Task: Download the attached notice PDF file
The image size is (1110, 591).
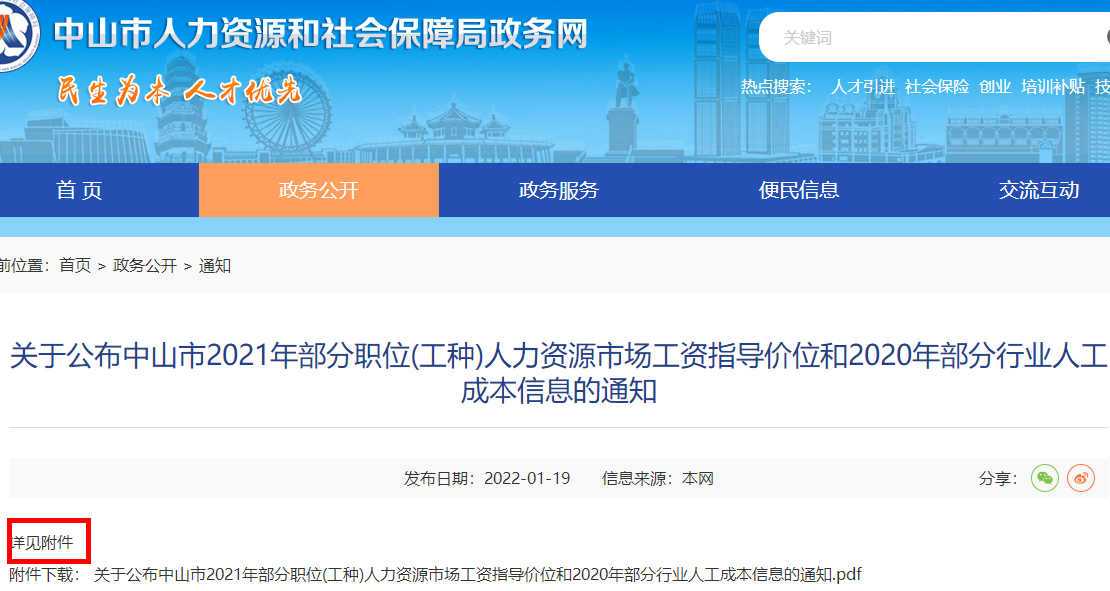Action: click(x=477, y=574)
